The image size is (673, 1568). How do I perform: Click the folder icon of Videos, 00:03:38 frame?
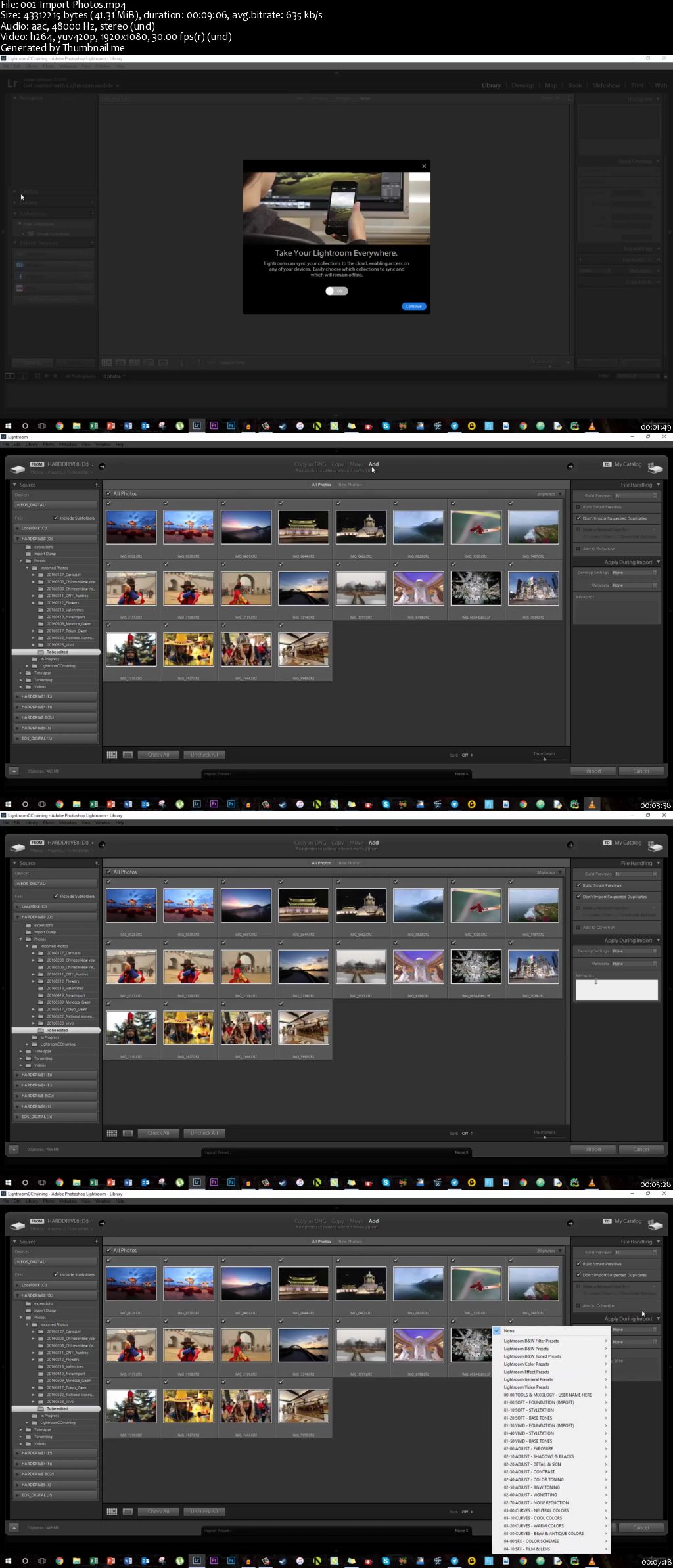(28, 686)
